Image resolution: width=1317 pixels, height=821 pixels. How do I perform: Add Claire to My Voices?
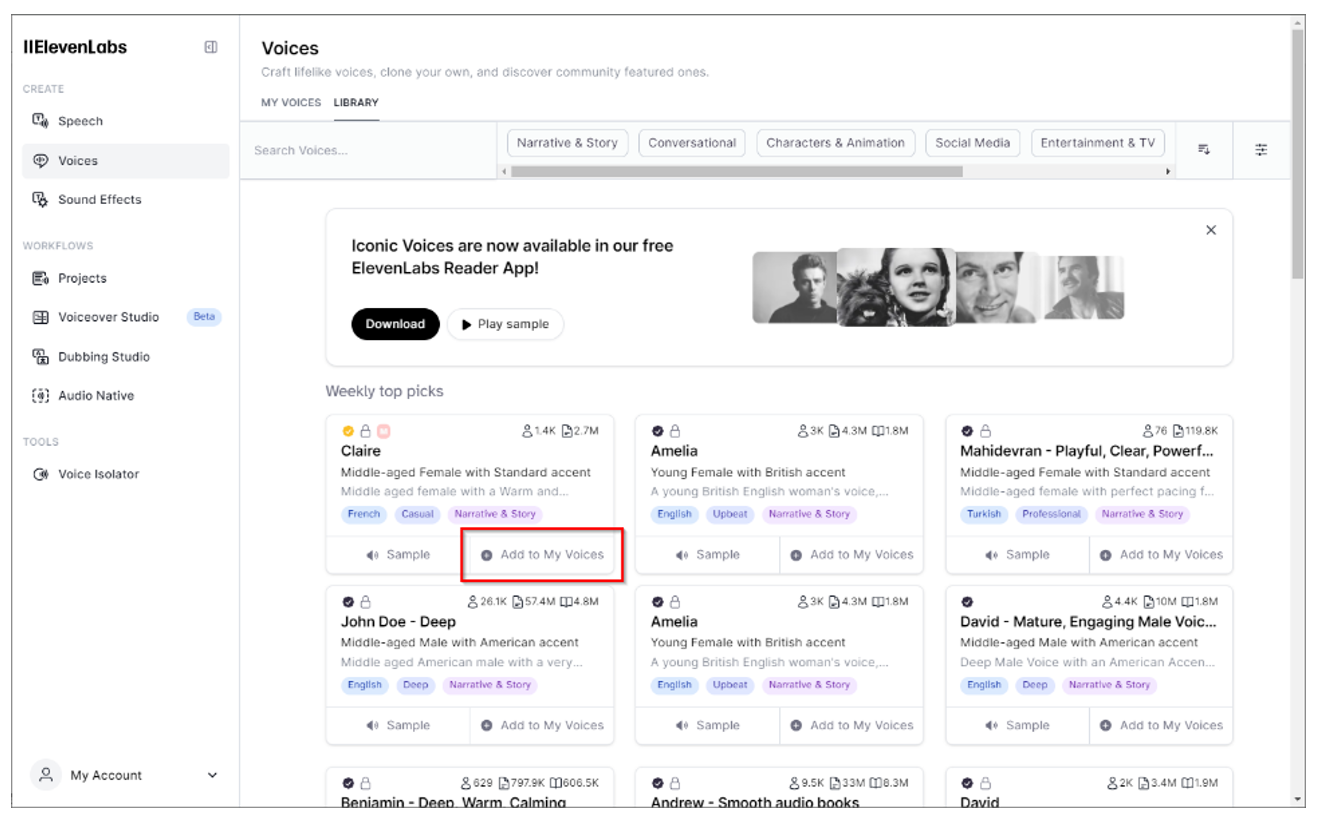(542, 555)
